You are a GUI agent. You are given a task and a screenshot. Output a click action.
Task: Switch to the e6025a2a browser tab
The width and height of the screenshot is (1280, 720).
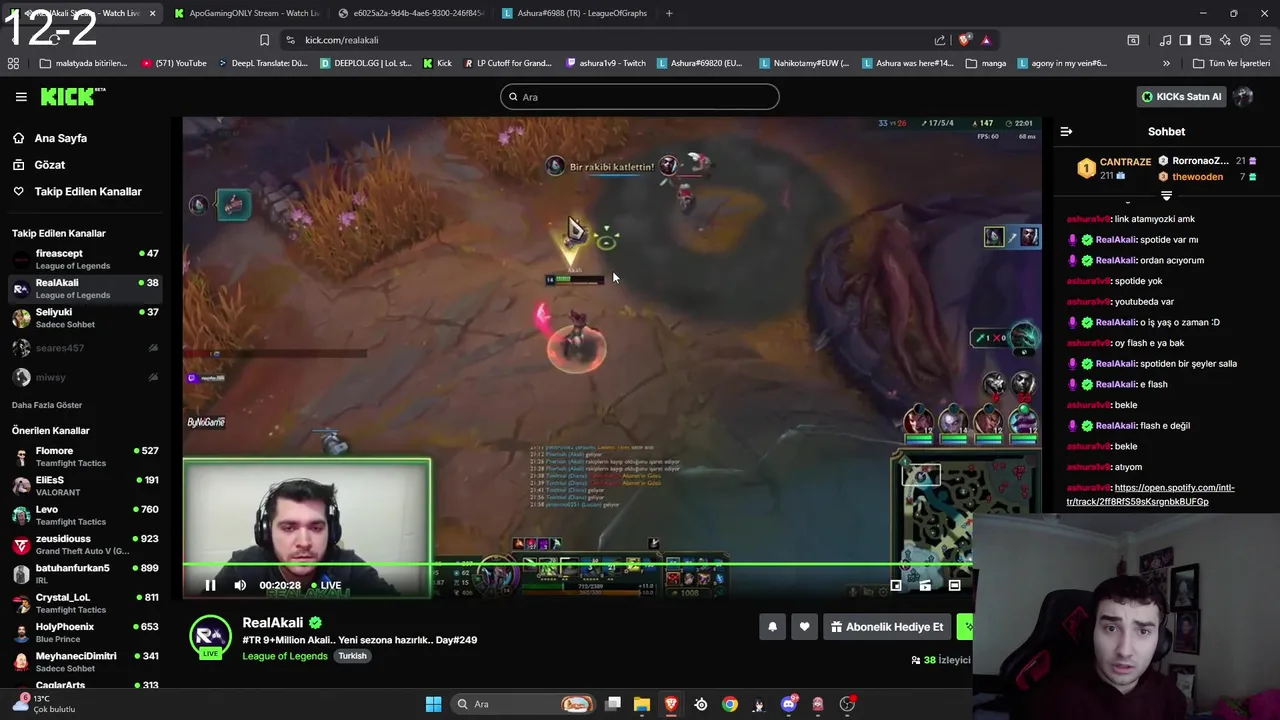(410, 13)
